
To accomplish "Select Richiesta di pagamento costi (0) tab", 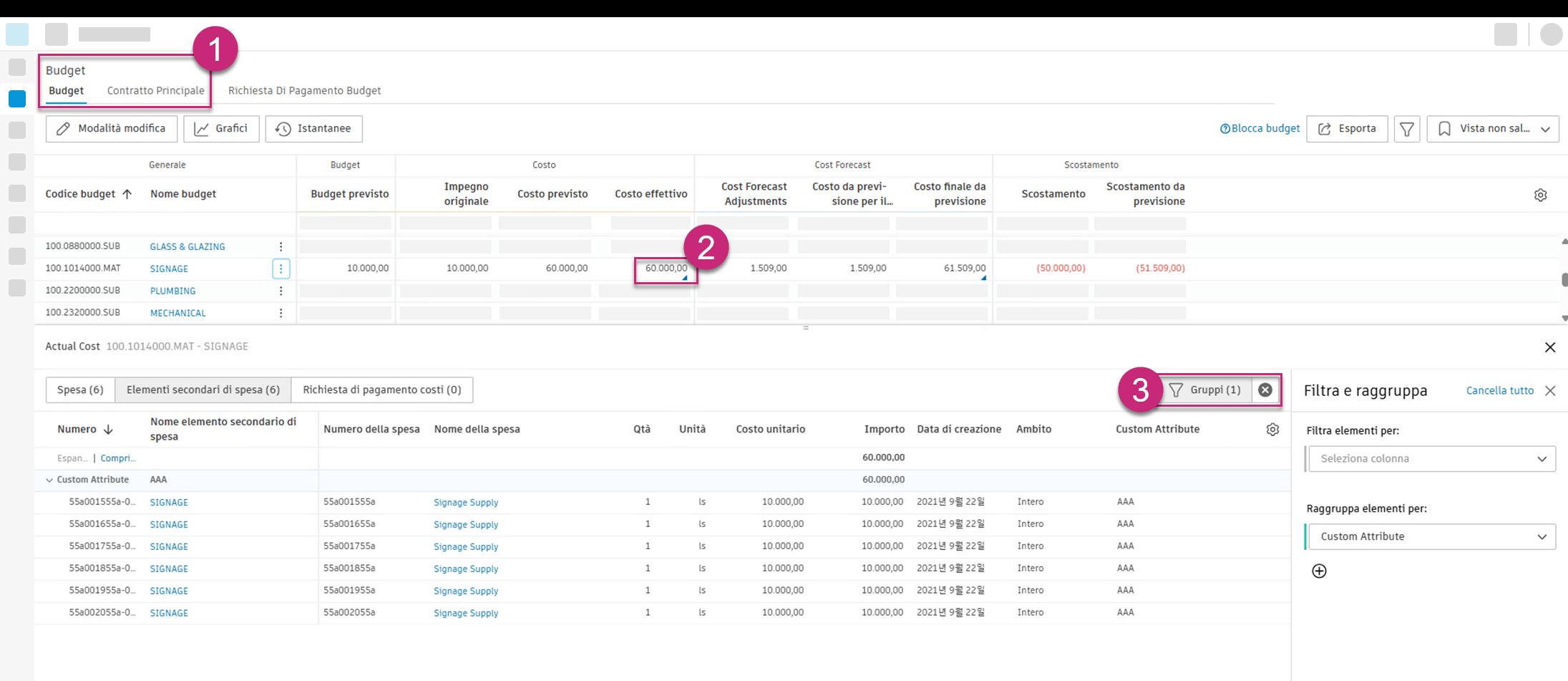I will click(382, 390).
